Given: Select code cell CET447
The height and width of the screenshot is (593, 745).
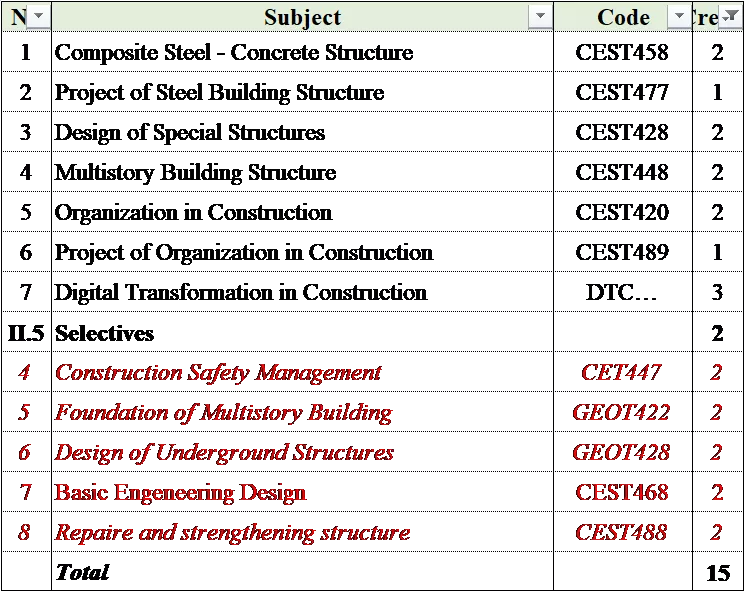Looking at the screenshot, I should pos(623,372).
